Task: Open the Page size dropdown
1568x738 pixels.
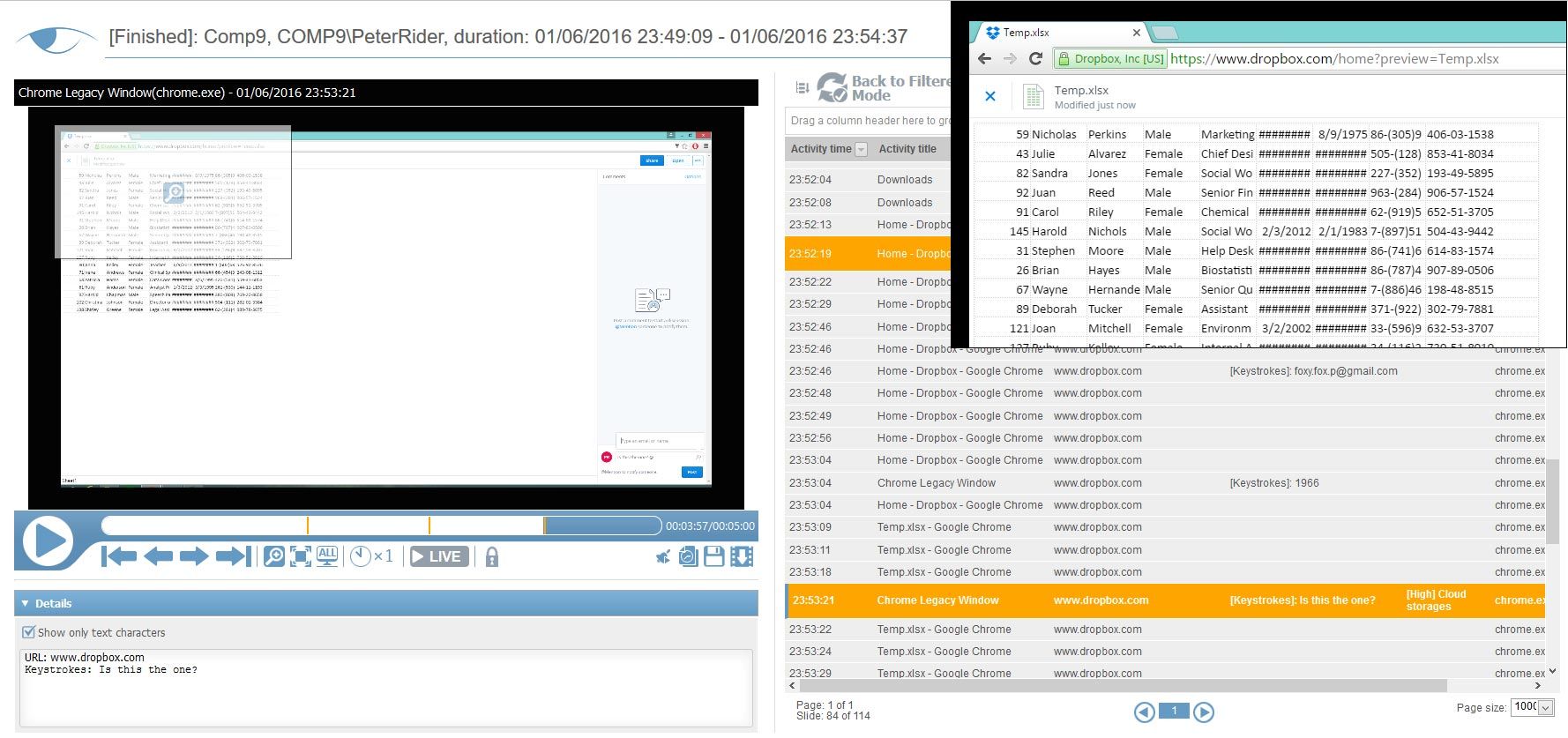Action: (1546, 707)
